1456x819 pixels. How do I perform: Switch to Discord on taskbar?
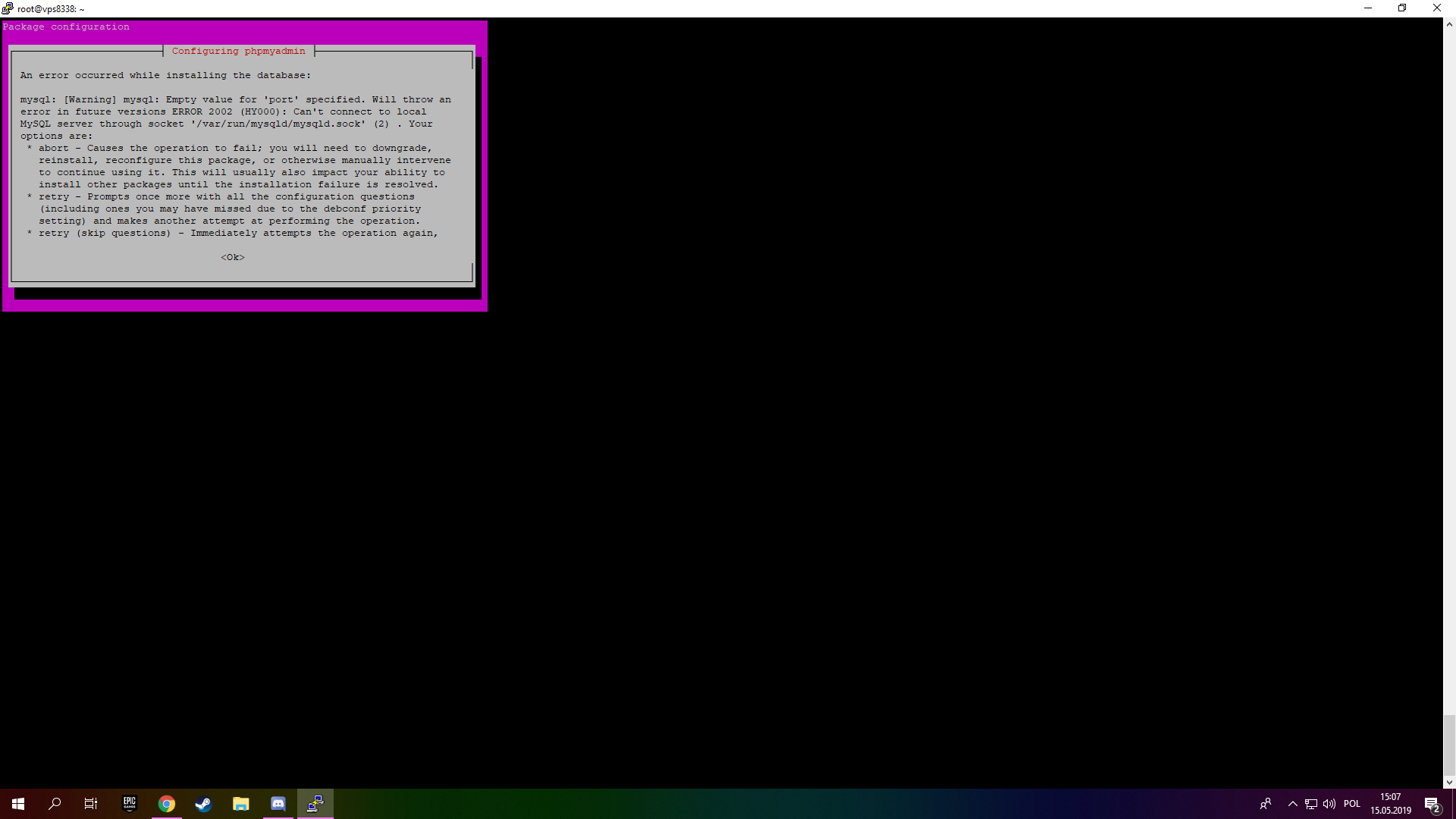tap(278, 804)
